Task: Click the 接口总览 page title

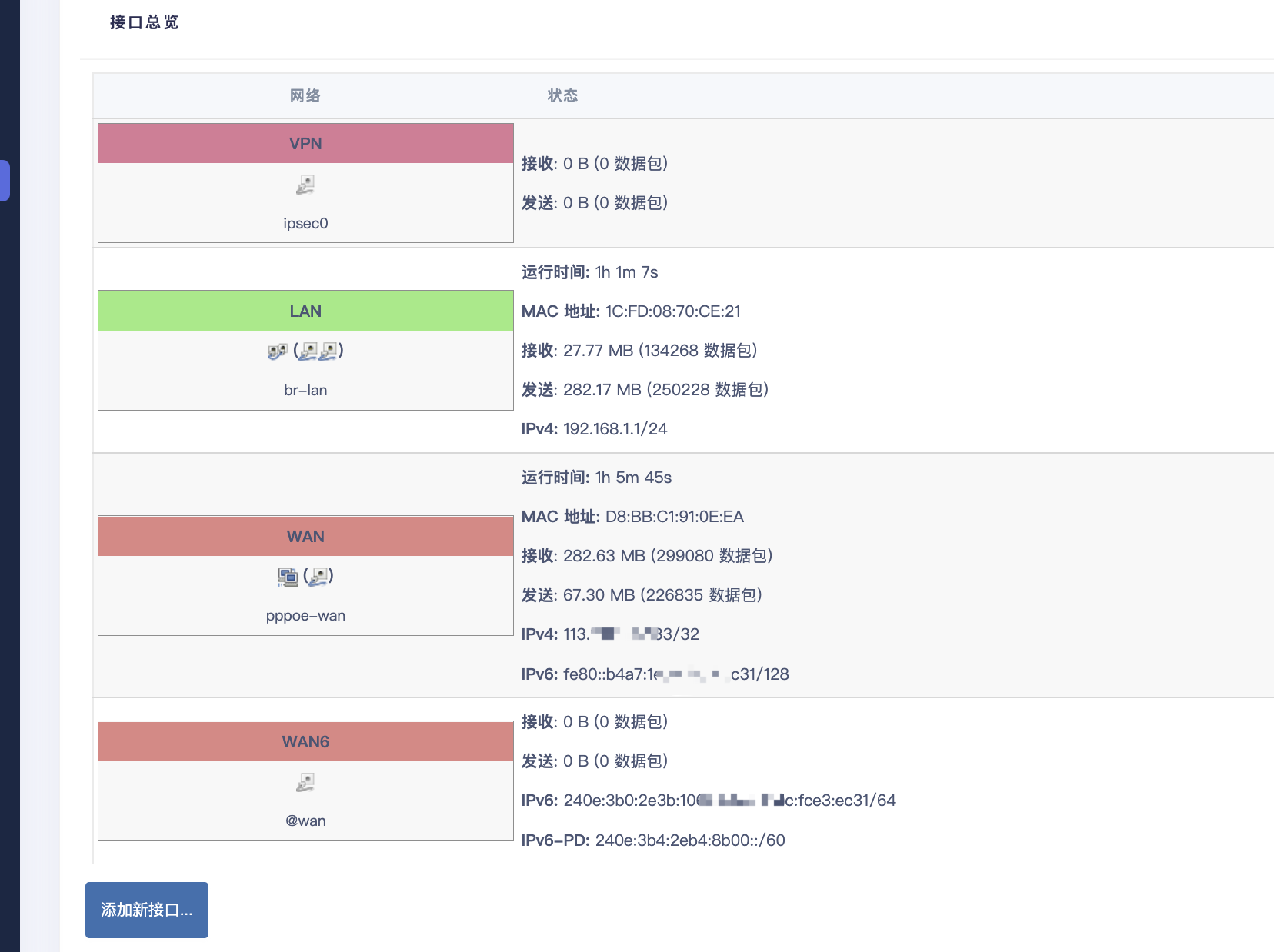Action: (144, 22)
